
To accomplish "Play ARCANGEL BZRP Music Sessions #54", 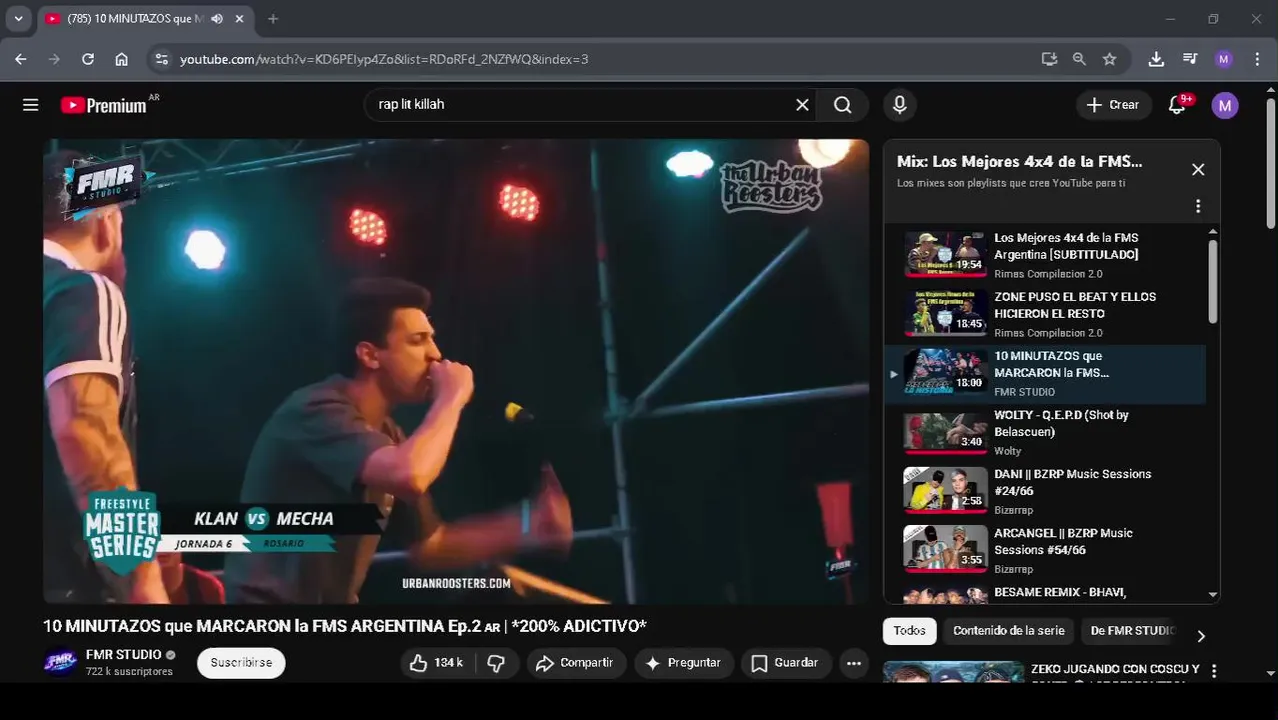I will click(1045, 550).
